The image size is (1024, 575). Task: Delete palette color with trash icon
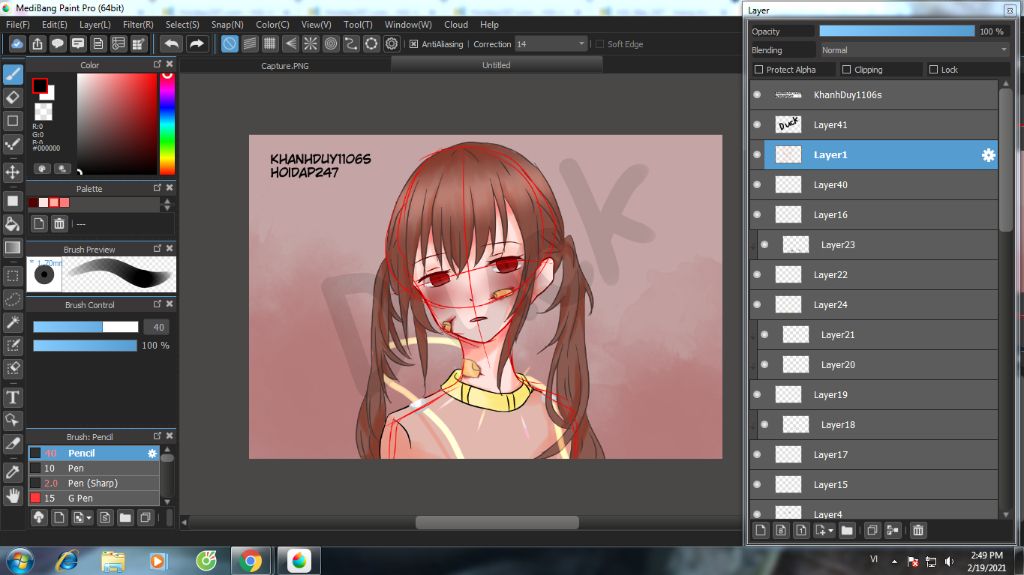coord(59,224)
